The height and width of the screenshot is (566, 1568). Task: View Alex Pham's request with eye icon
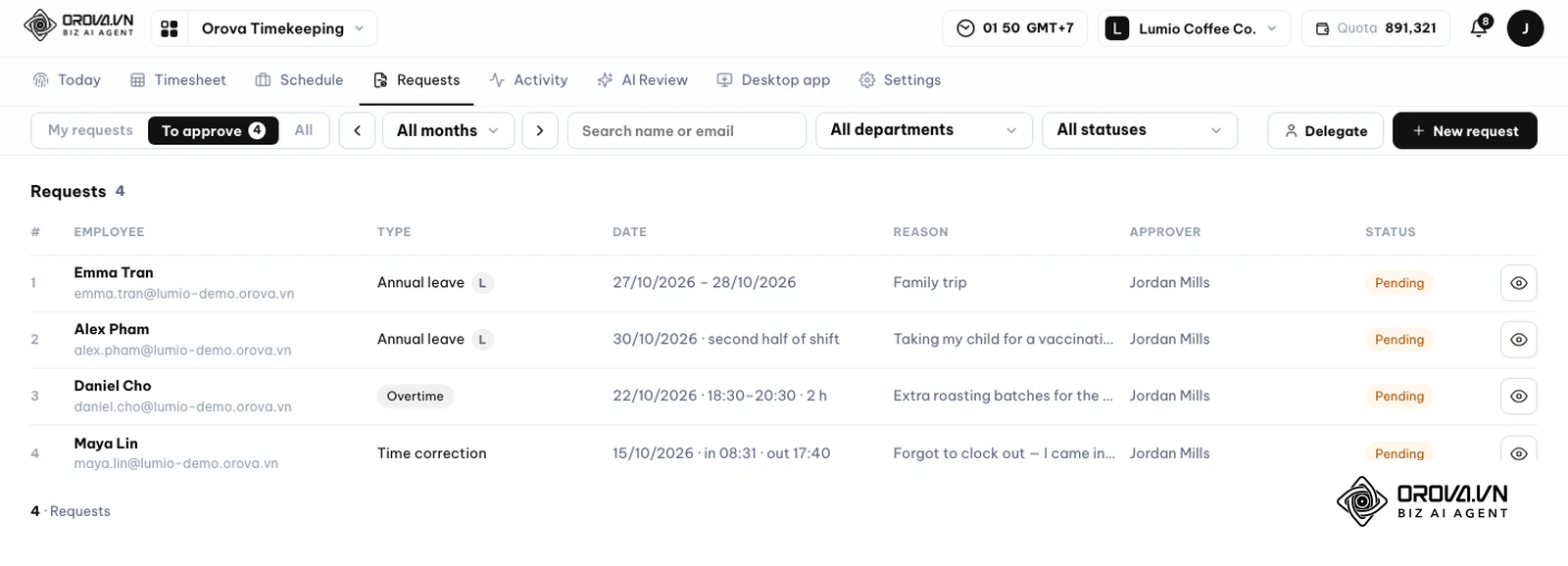[1518, 340]
